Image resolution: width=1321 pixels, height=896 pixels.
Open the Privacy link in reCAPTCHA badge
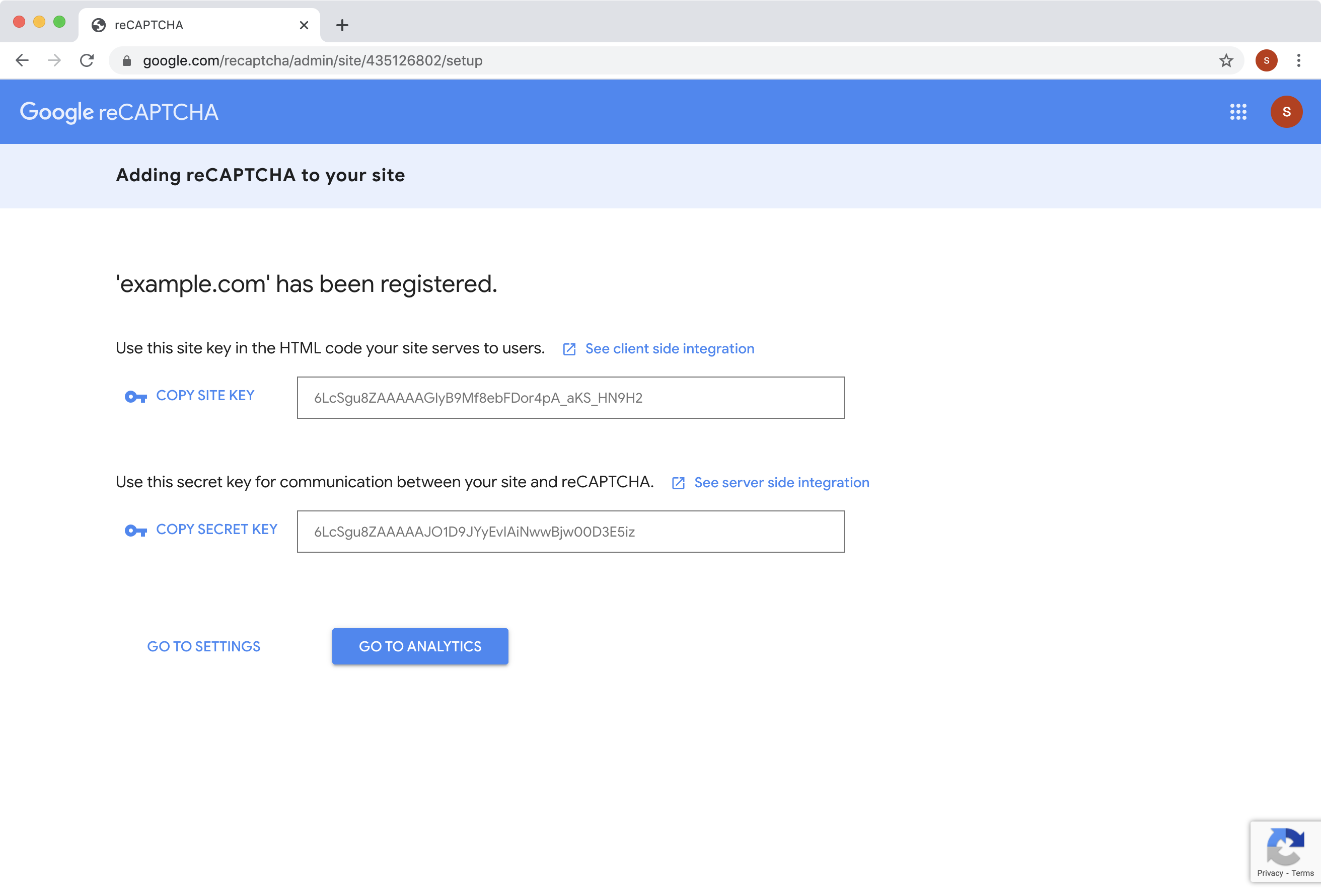(1270, 873)
